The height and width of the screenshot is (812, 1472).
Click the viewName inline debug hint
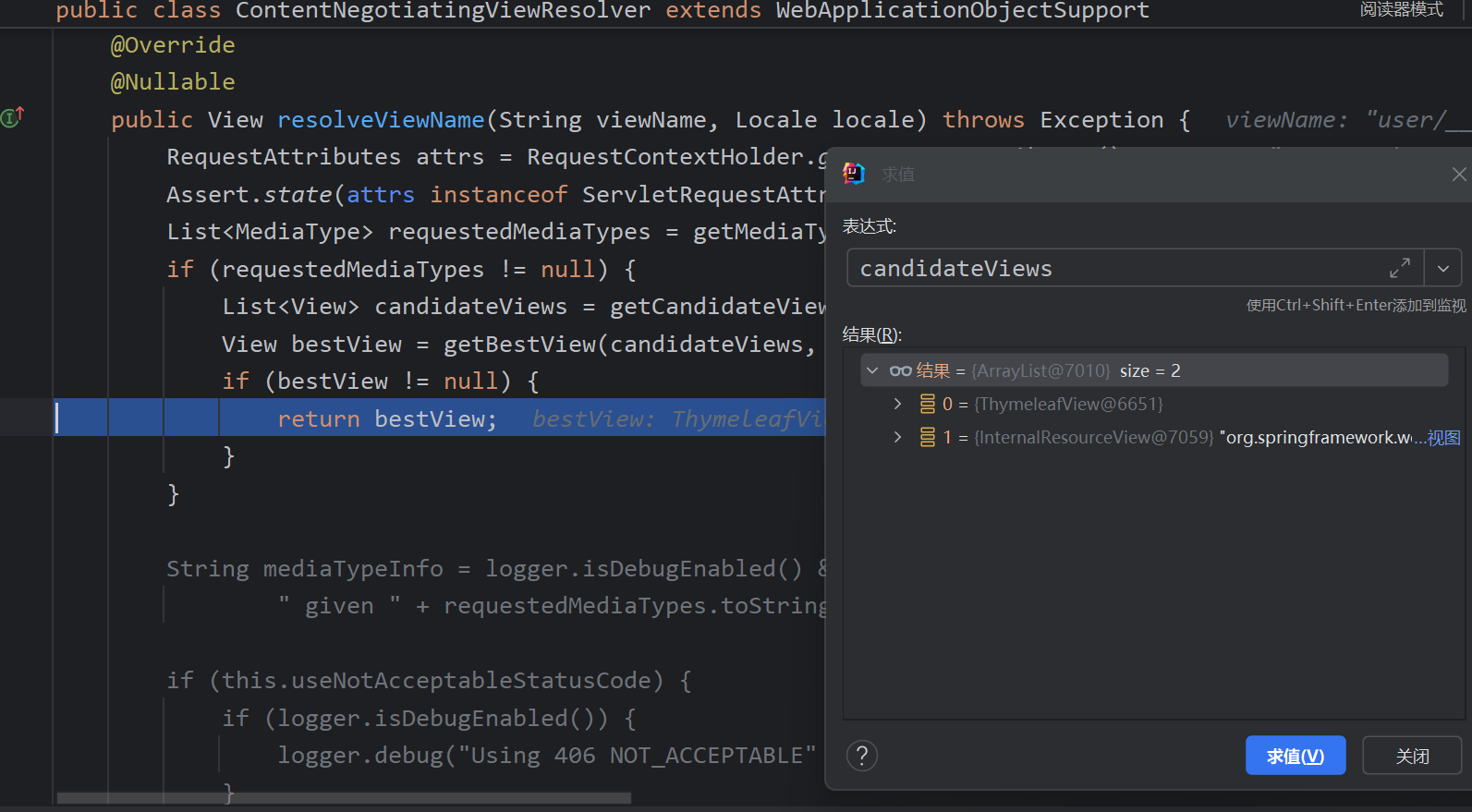(x=1346, y=120)
